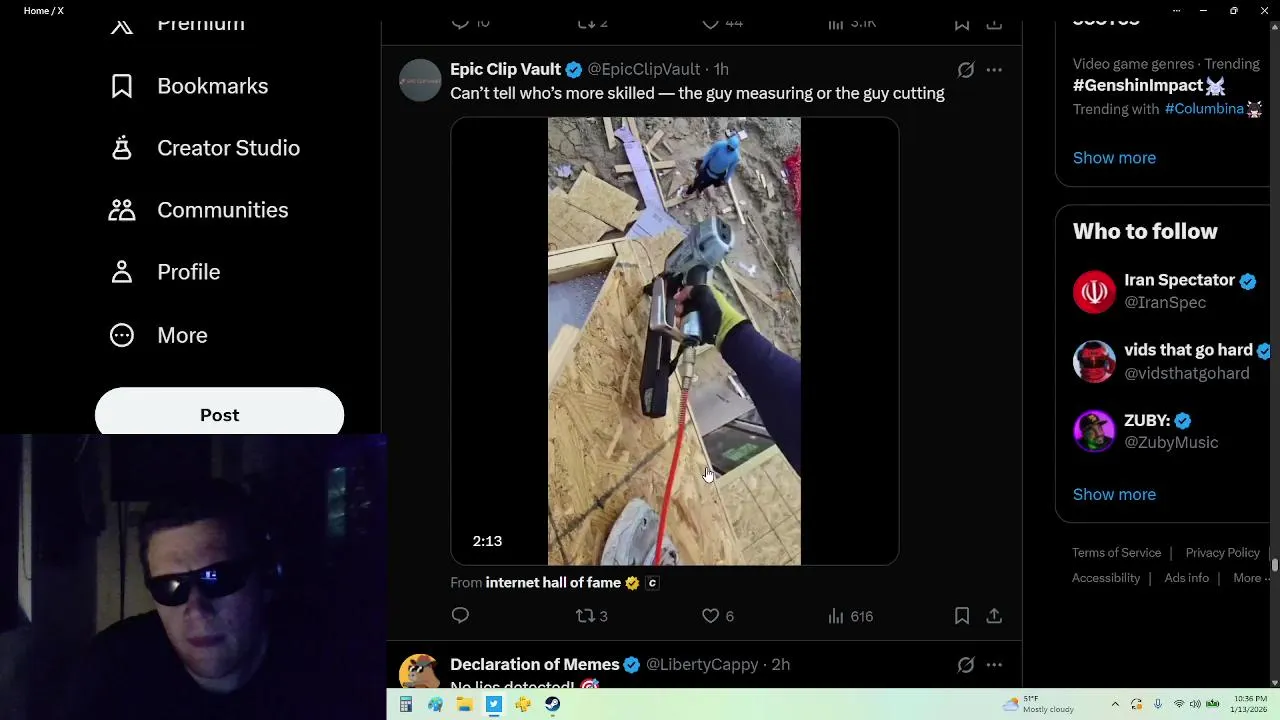Reply to the Epic Clip Vault post
The height and width of the screenshot is (720, 1280).
pyautogui.click(x=460, y=616)
